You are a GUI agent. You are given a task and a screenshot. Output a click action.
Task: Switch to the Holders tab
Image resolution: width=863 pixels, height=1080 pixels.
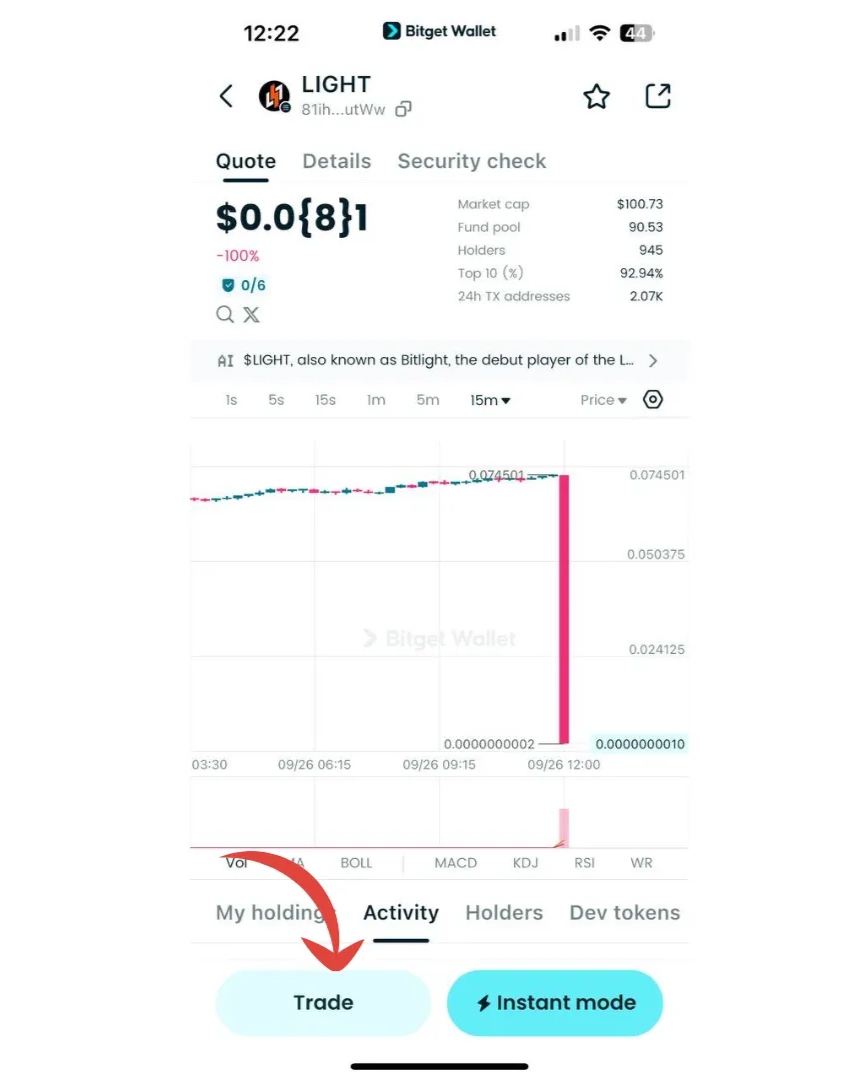tap(504, 913)
